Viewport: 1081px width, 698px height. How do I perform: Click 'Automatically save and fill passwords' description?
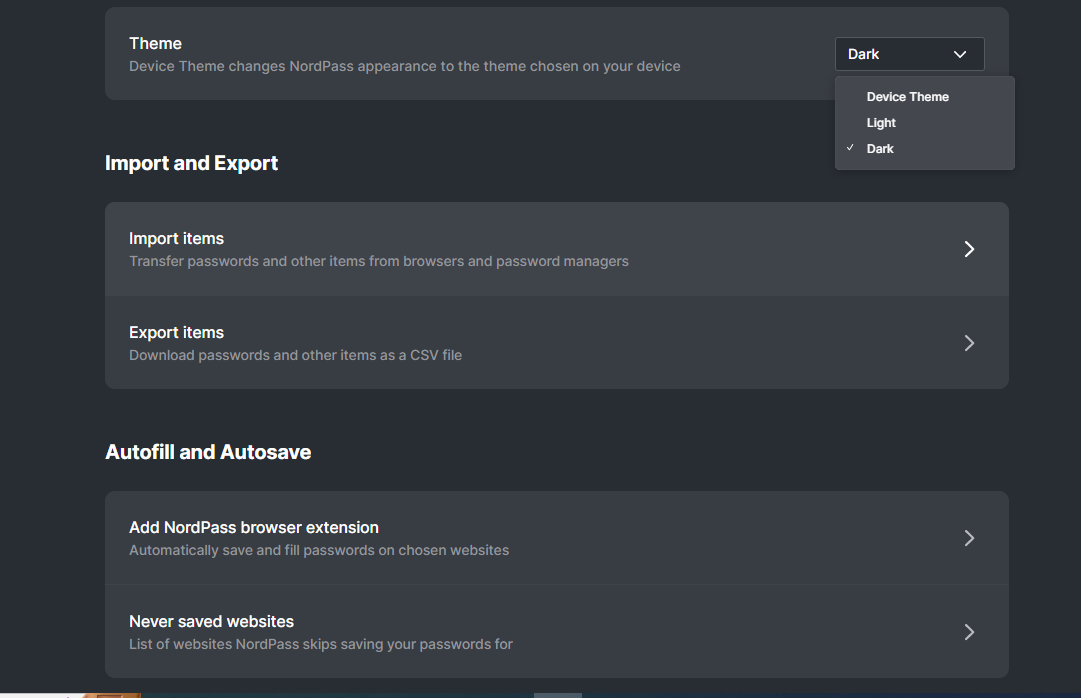319,550
